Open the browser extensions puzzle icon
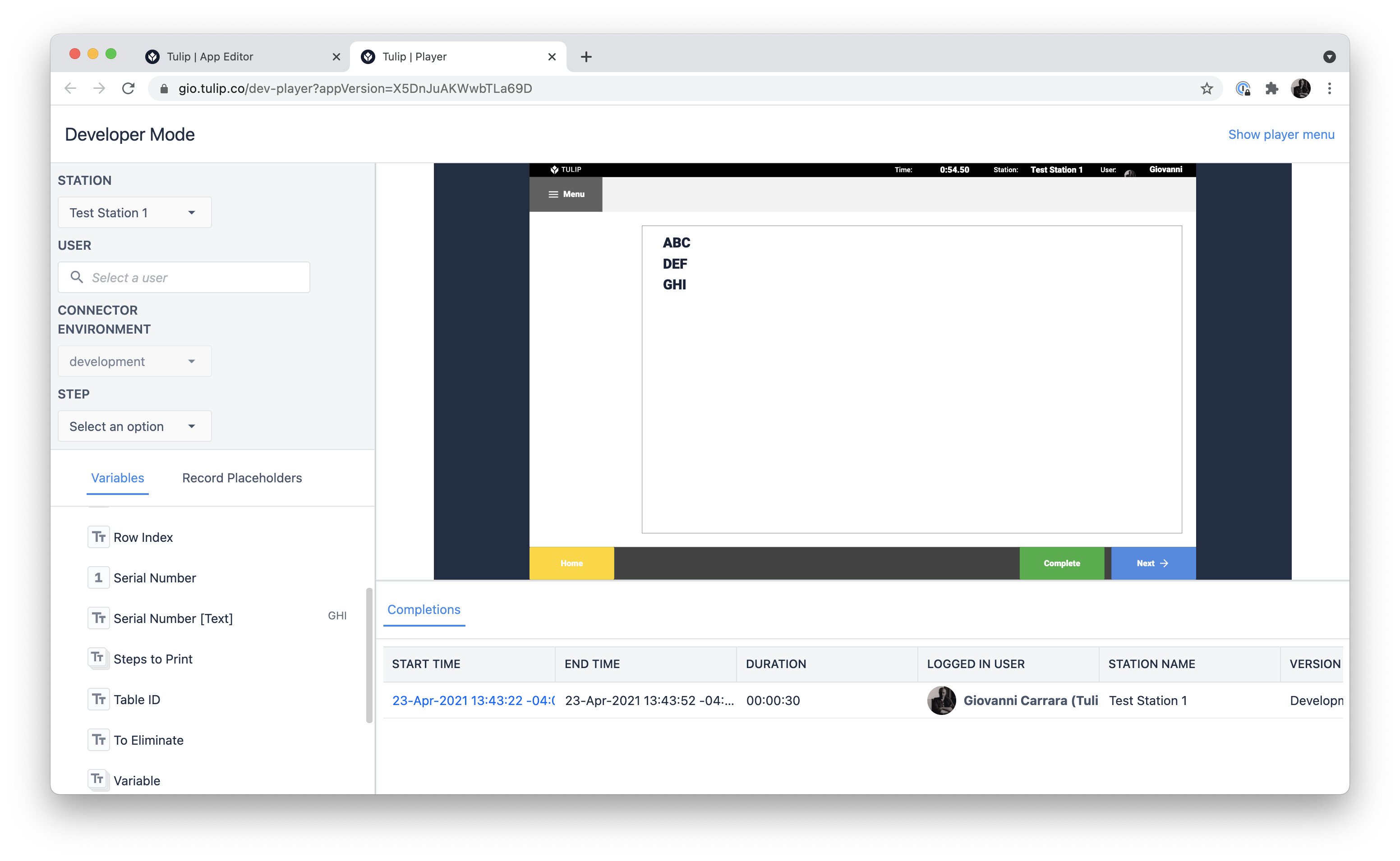Viewport: 1400px width, 861px height. tap(1271, 88)
